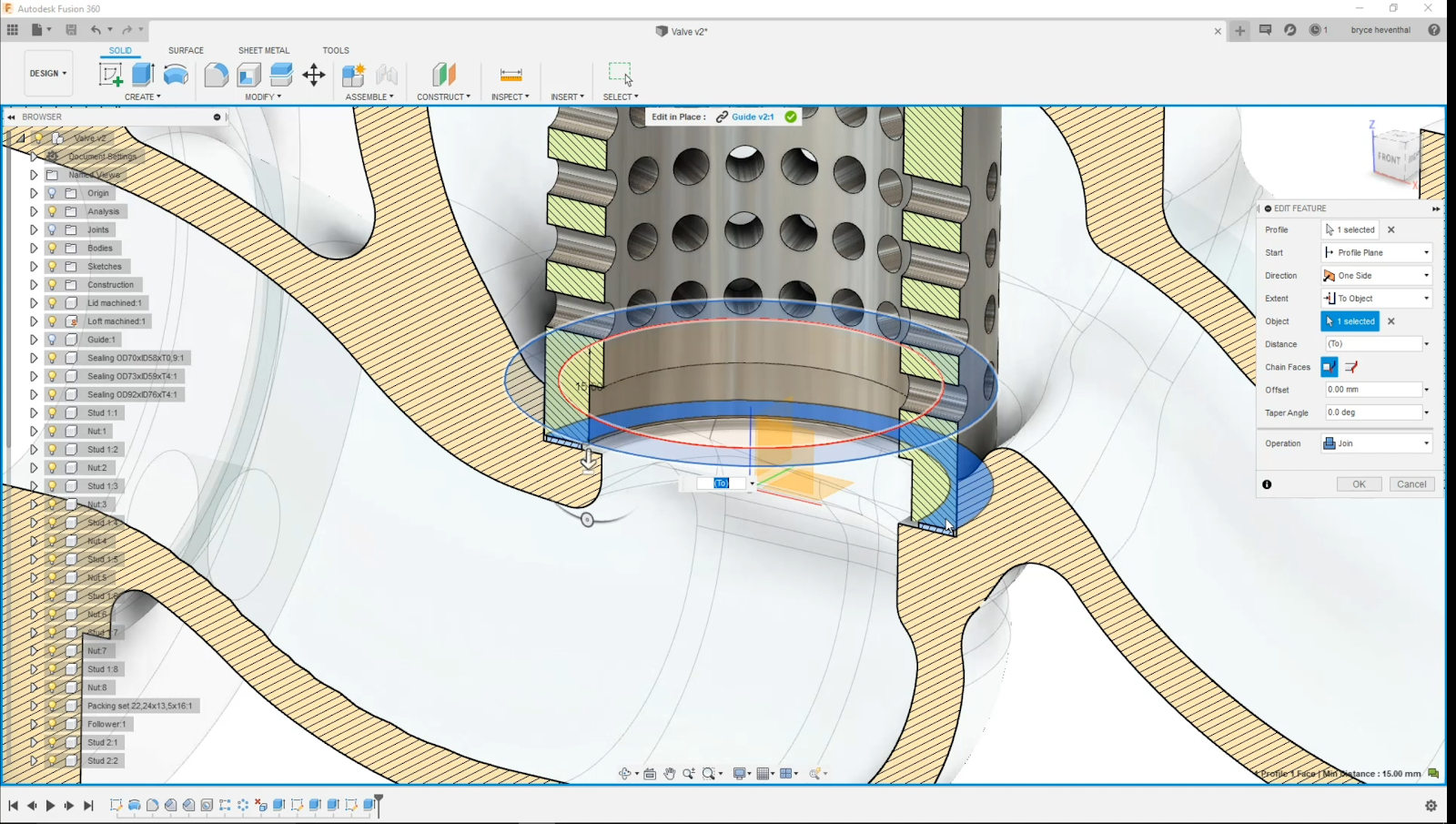Select the Extrude tool in toolbar
This screenshot has width=1456, height=824.
click(x=143, y=75)
